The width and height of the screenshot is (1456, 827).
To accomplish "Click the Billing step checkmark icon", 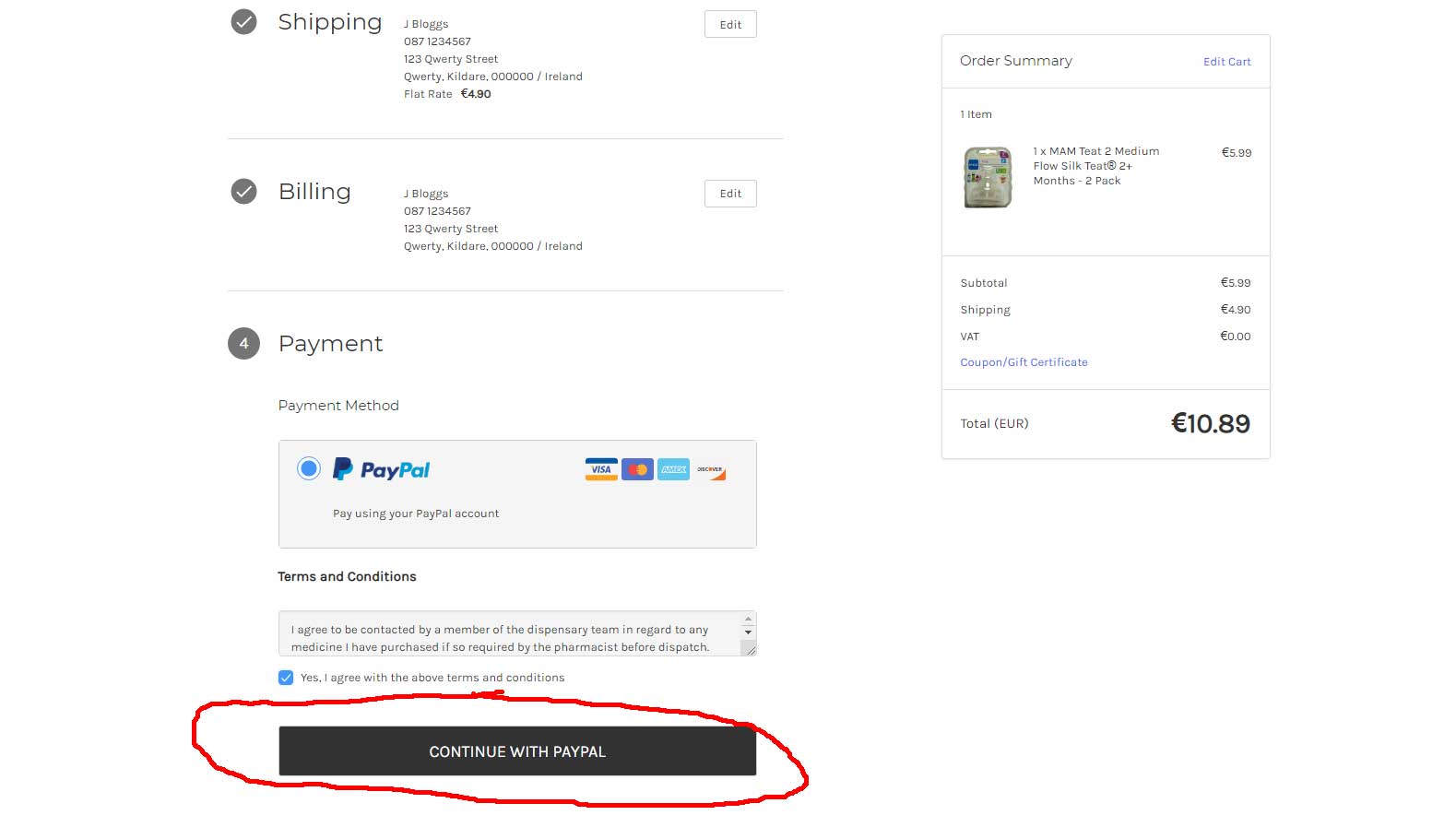I will click(243, 191).
